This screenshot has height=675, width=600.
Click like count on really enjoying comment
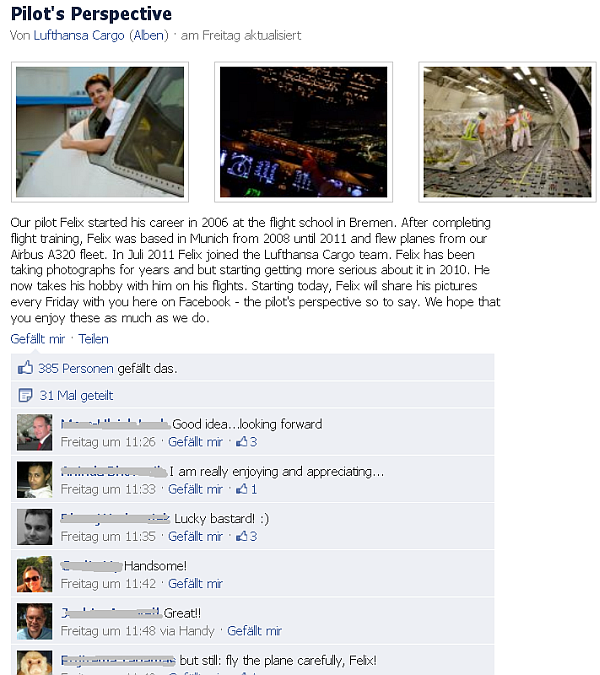click(x=247, y=489)
